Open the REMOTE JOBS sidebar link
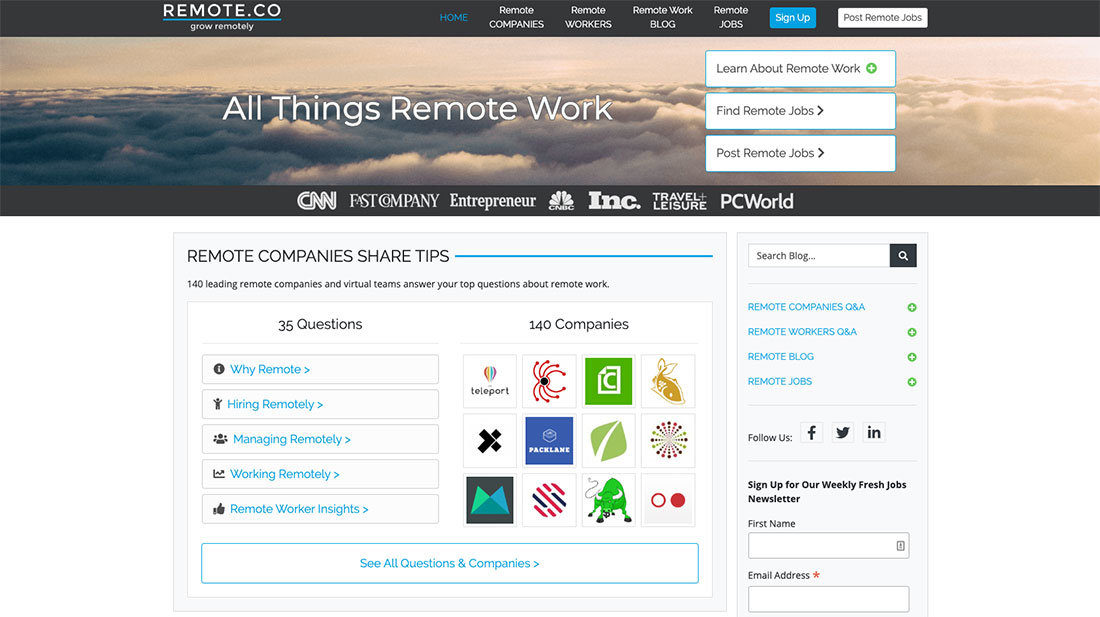The image size is (1100, 617). (x=779, y=381)
